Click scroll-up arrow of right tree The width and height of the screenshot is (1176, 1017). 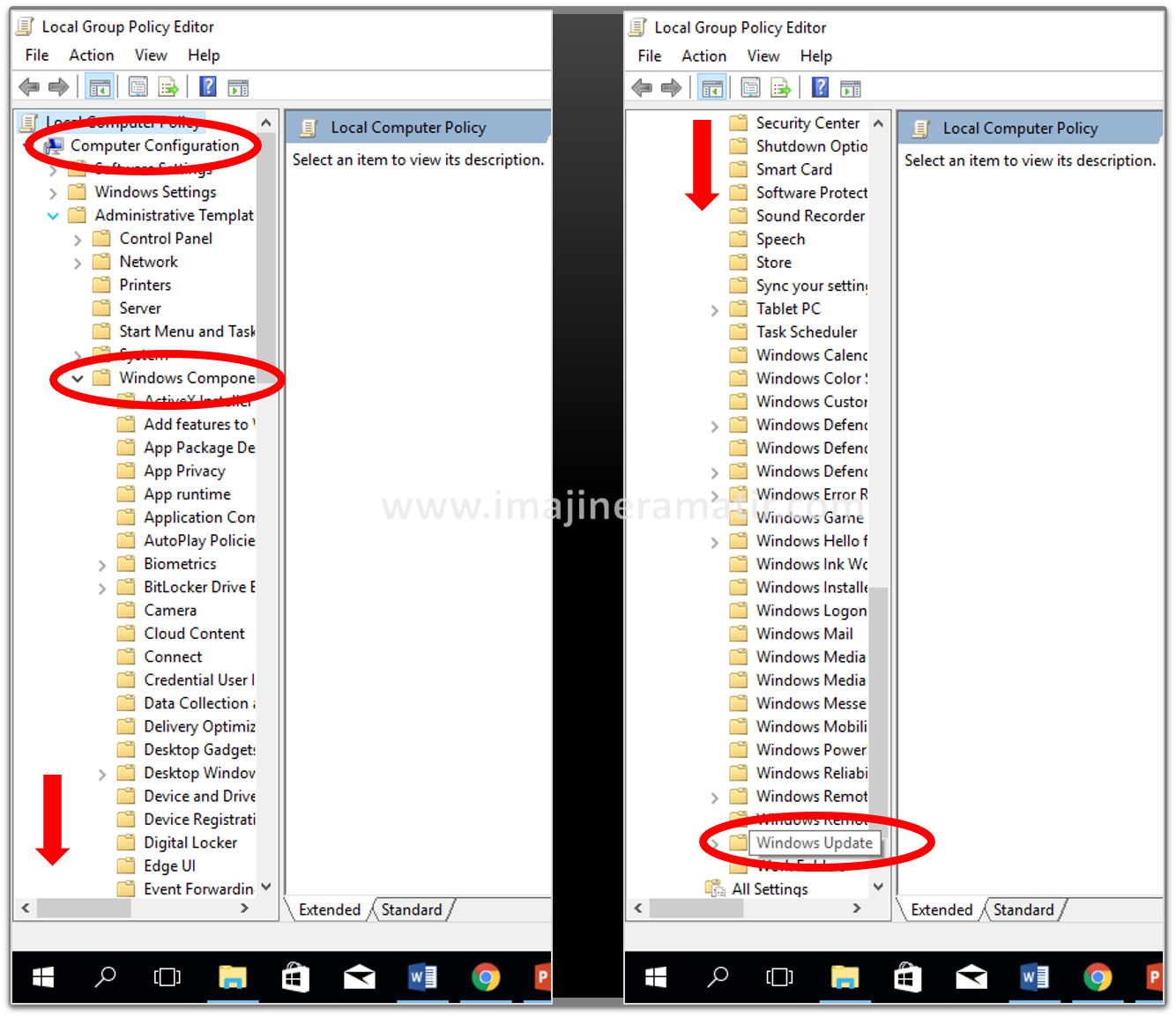(x=878, y=122)
